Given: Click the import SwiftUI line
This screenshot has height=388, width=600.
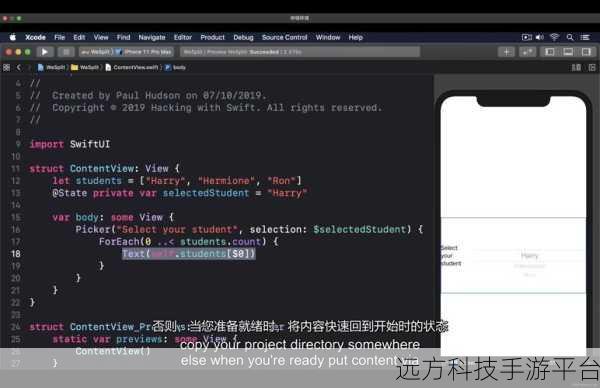Looking at the screenshot, I should [x=70, y=144].
